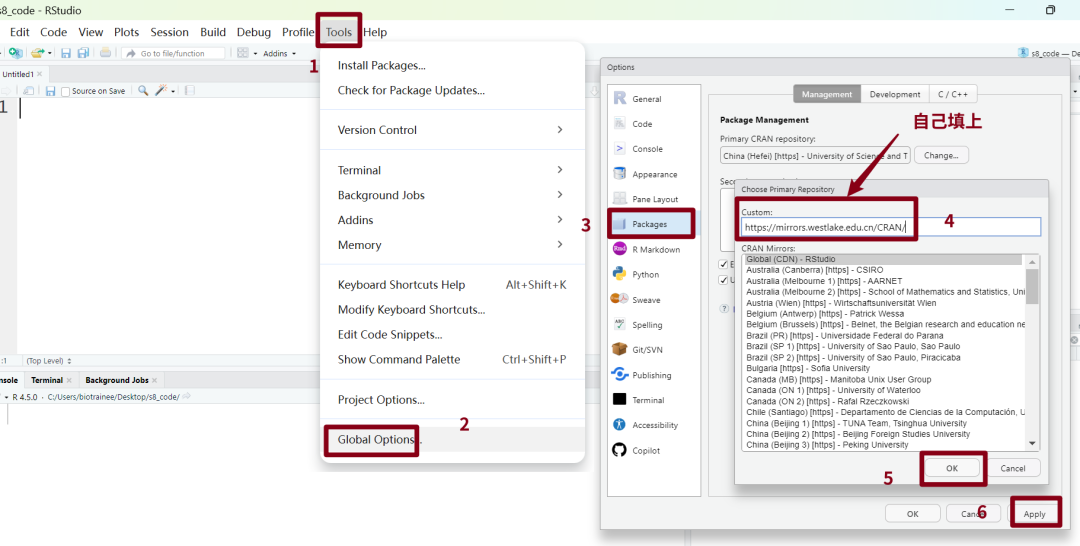
Task: Click the Change... repository button
Action: (x=941, y=156)
